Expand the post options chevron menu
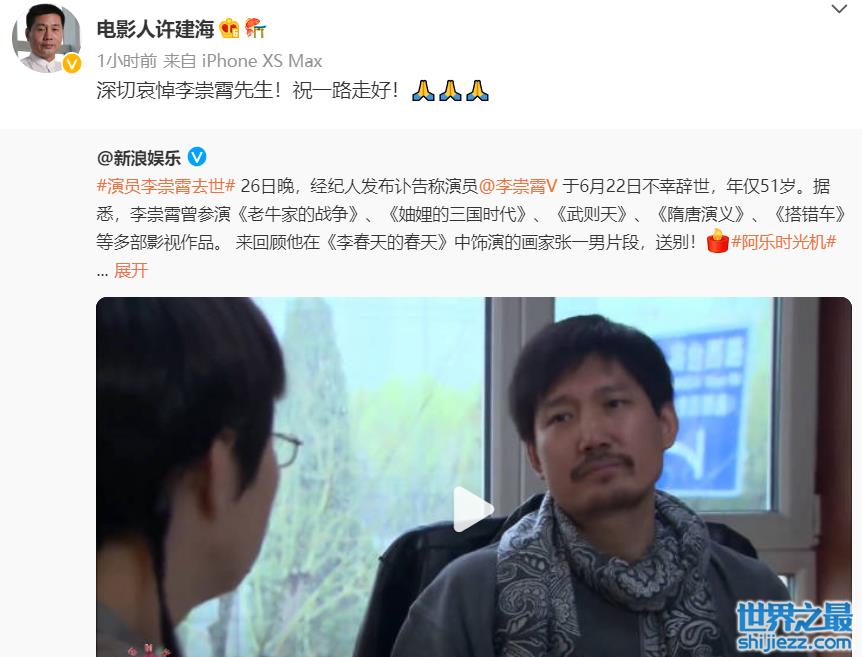This screenshot has height=657, width=862. coord(839,9)
